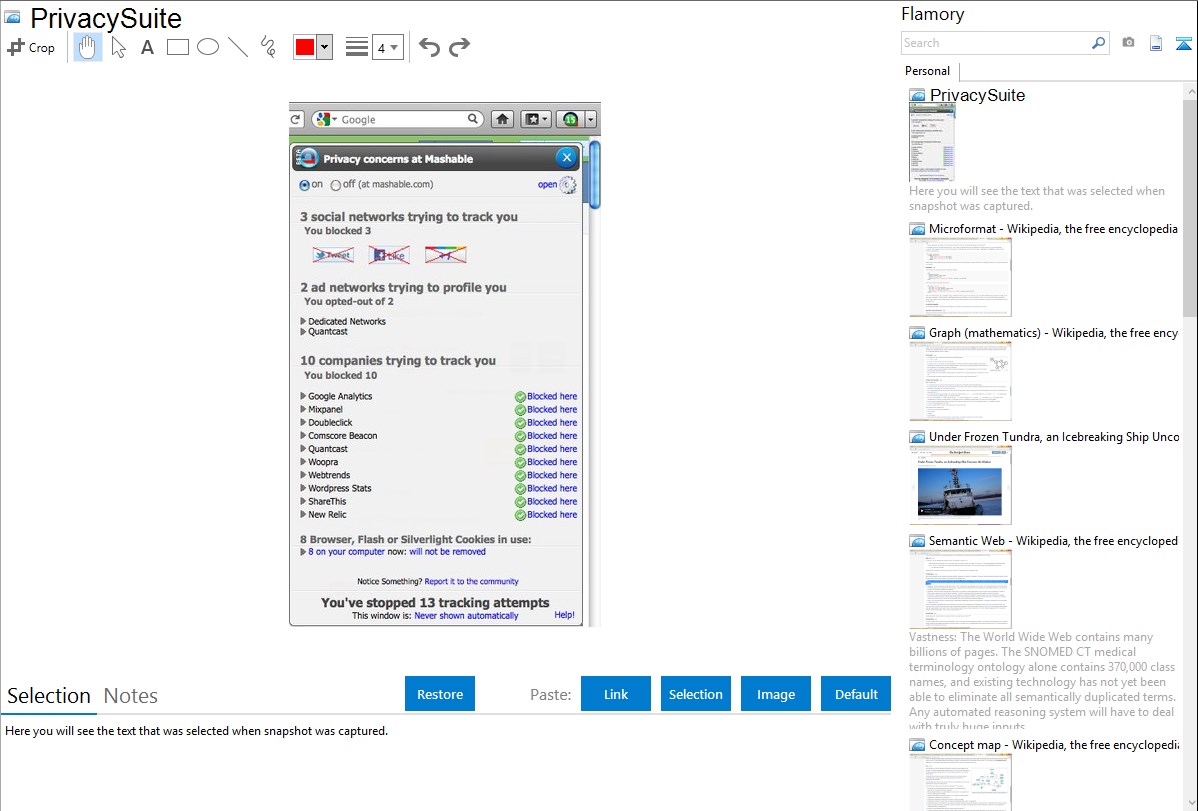1198x811 pixels.
Task: Click the red color swatch
Action: coord(305,47)
